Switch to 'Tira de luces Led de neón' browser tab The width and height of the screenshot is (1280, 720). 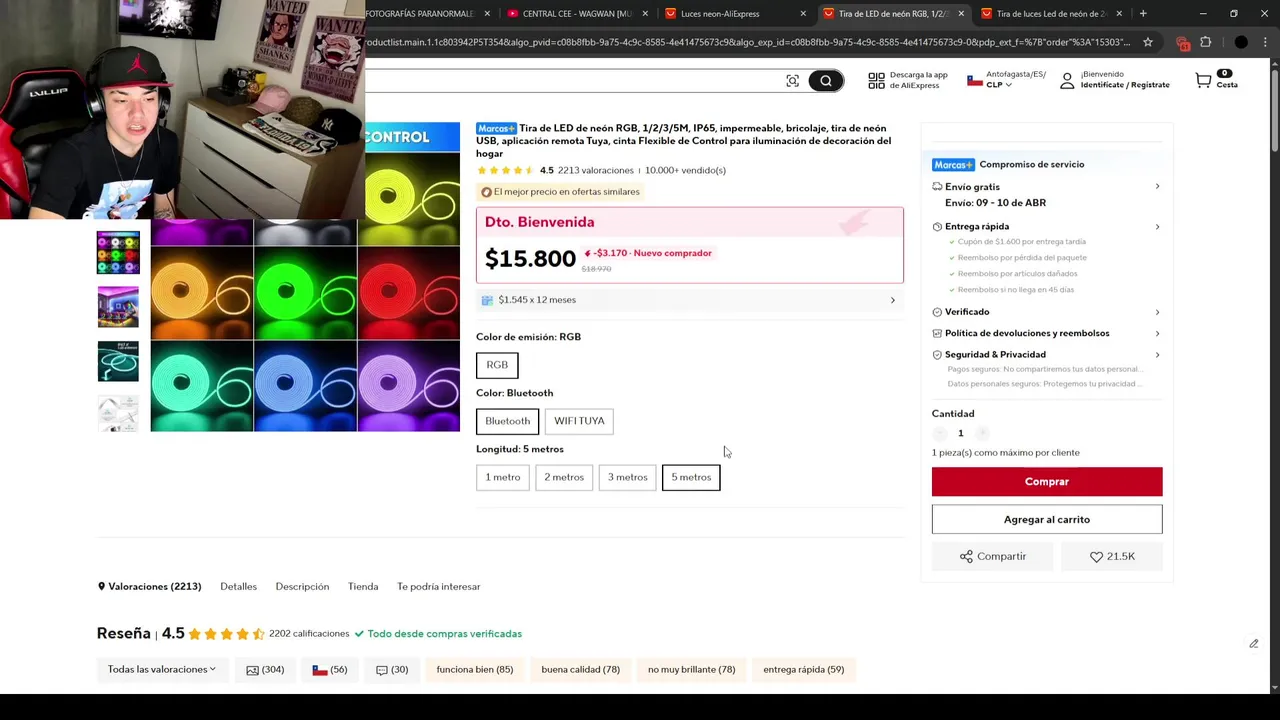pyautogui.click(x=1051, y=13)
